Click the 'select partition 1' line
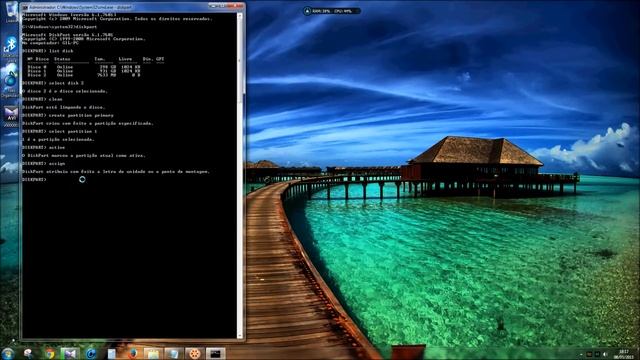640x360 pixels. coord(60,131)
